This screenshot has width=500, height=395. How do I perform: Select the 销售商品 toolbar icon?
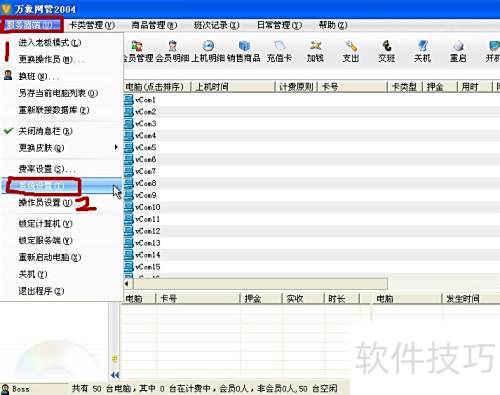coord(244,51)
